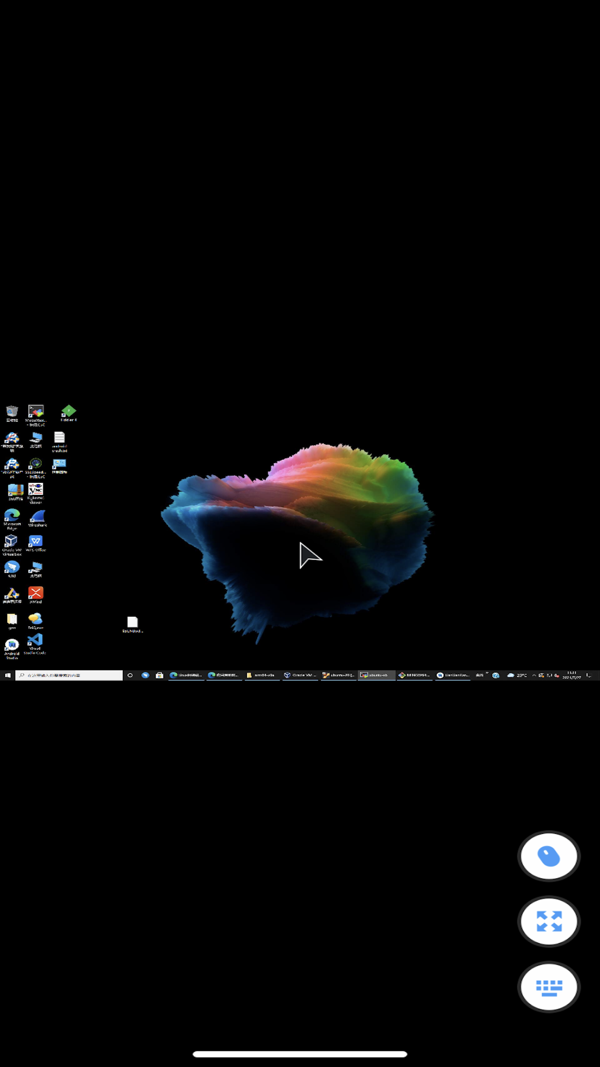This screenshot has width=600, height=1067.
Task: Select the green diamond desktop shortcut
Action: 69,413
